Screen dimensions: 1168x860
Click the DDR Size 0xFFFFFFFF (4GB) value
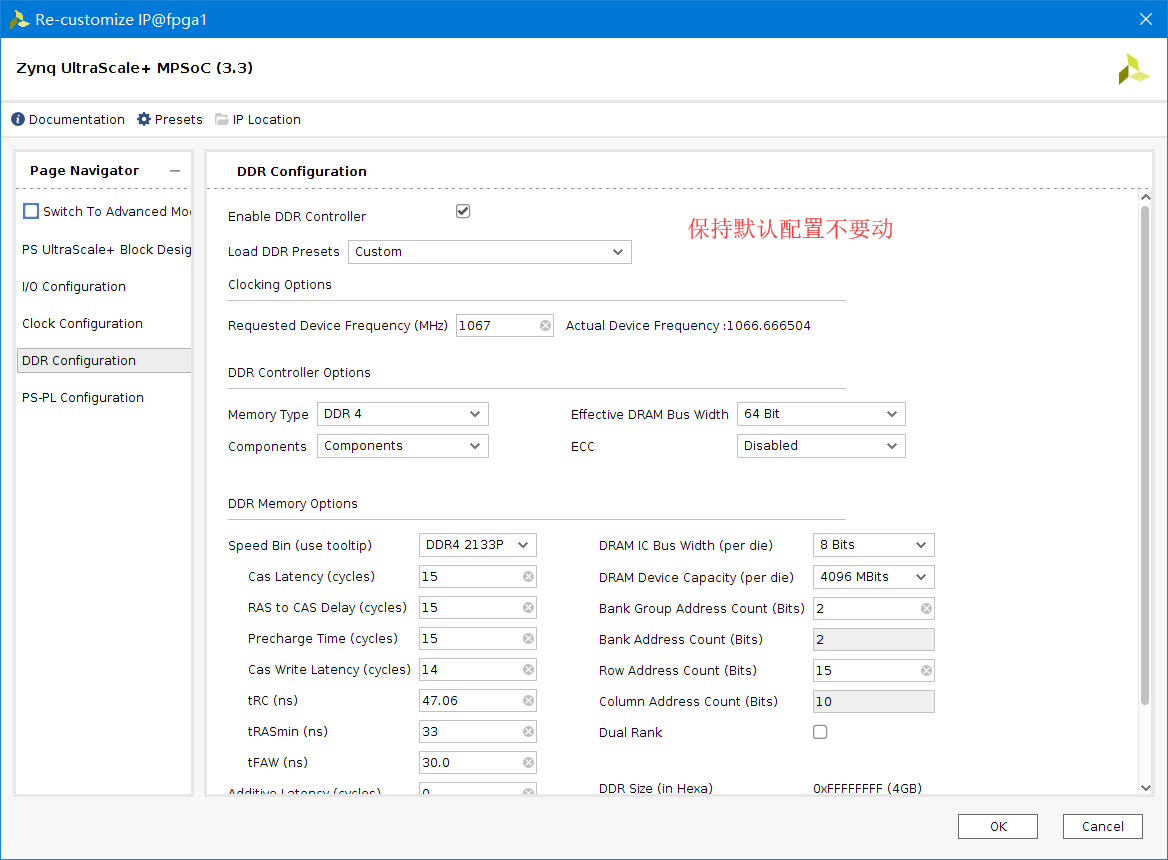coord(867,788)
